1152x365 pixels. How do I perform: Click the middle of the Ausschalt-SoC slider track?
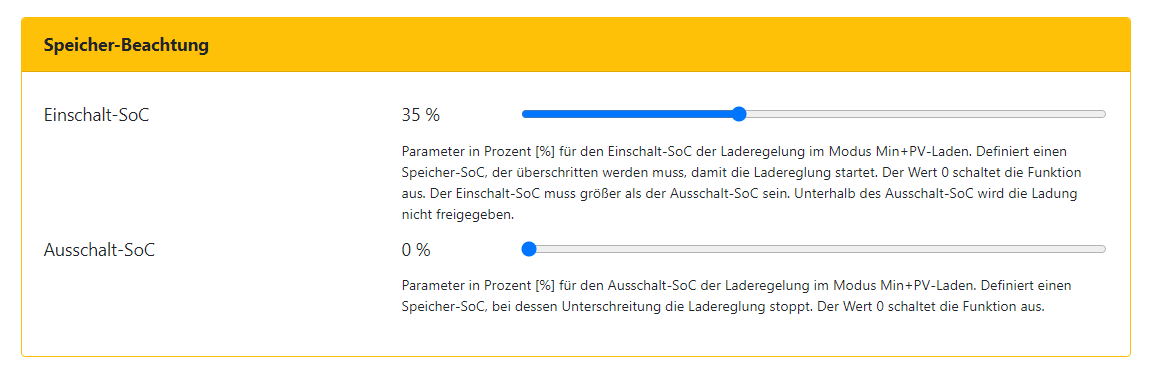pos(814,250)
